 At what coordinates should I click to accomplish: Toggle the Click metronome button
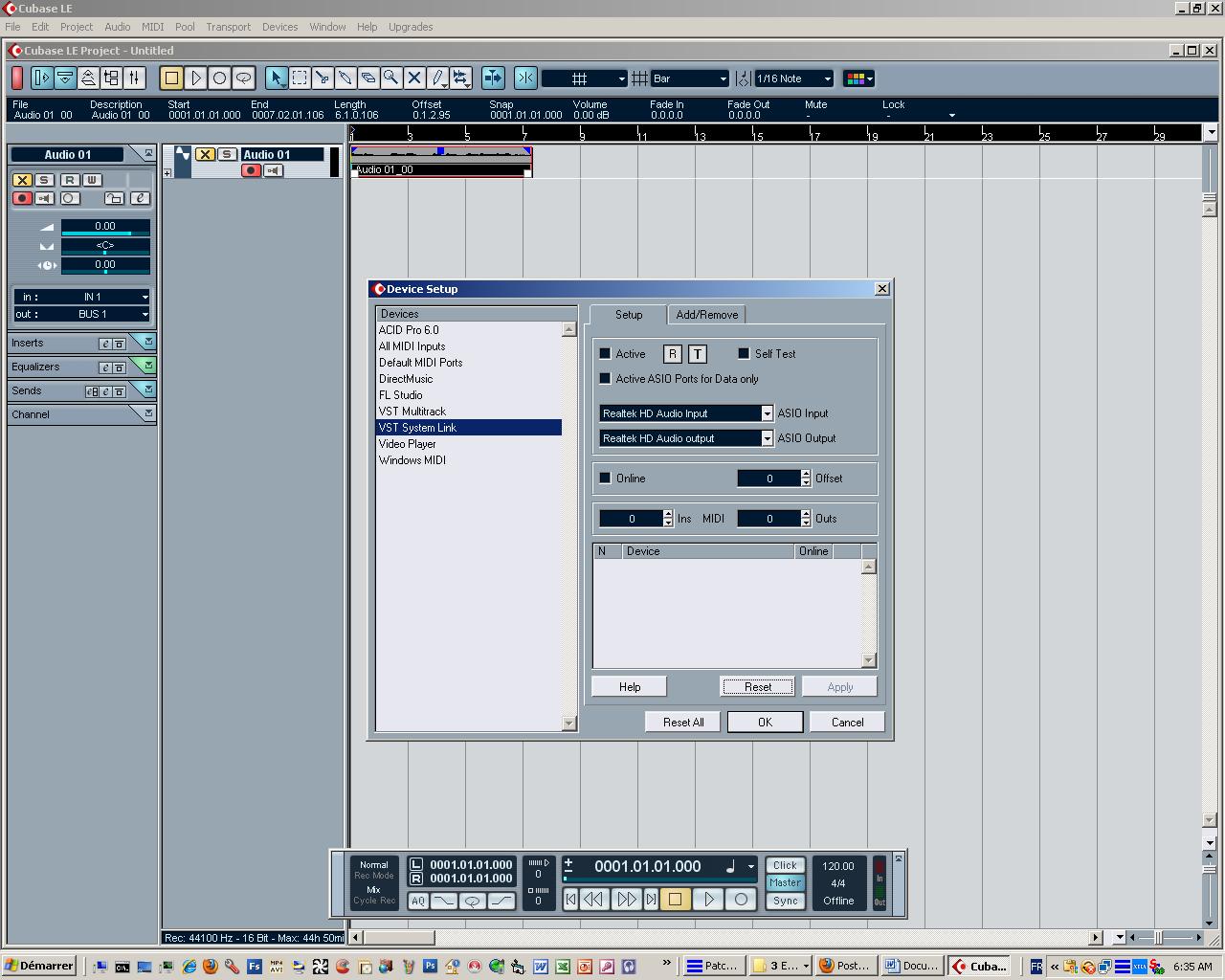[785, 865]
